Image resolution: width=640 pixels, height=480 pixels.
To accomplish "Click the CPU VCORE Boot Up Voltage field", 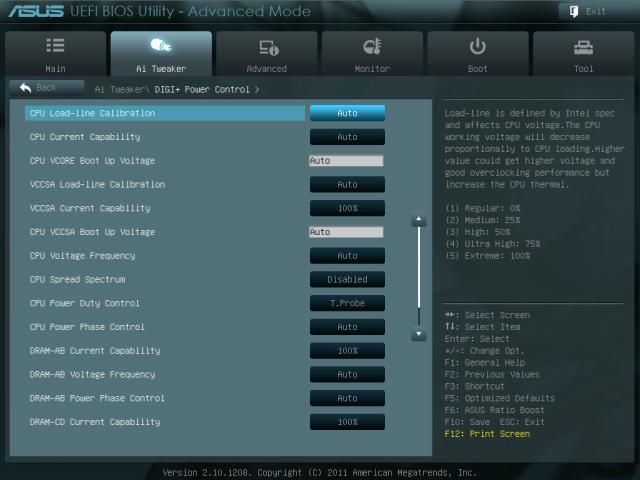I will 346,161.
